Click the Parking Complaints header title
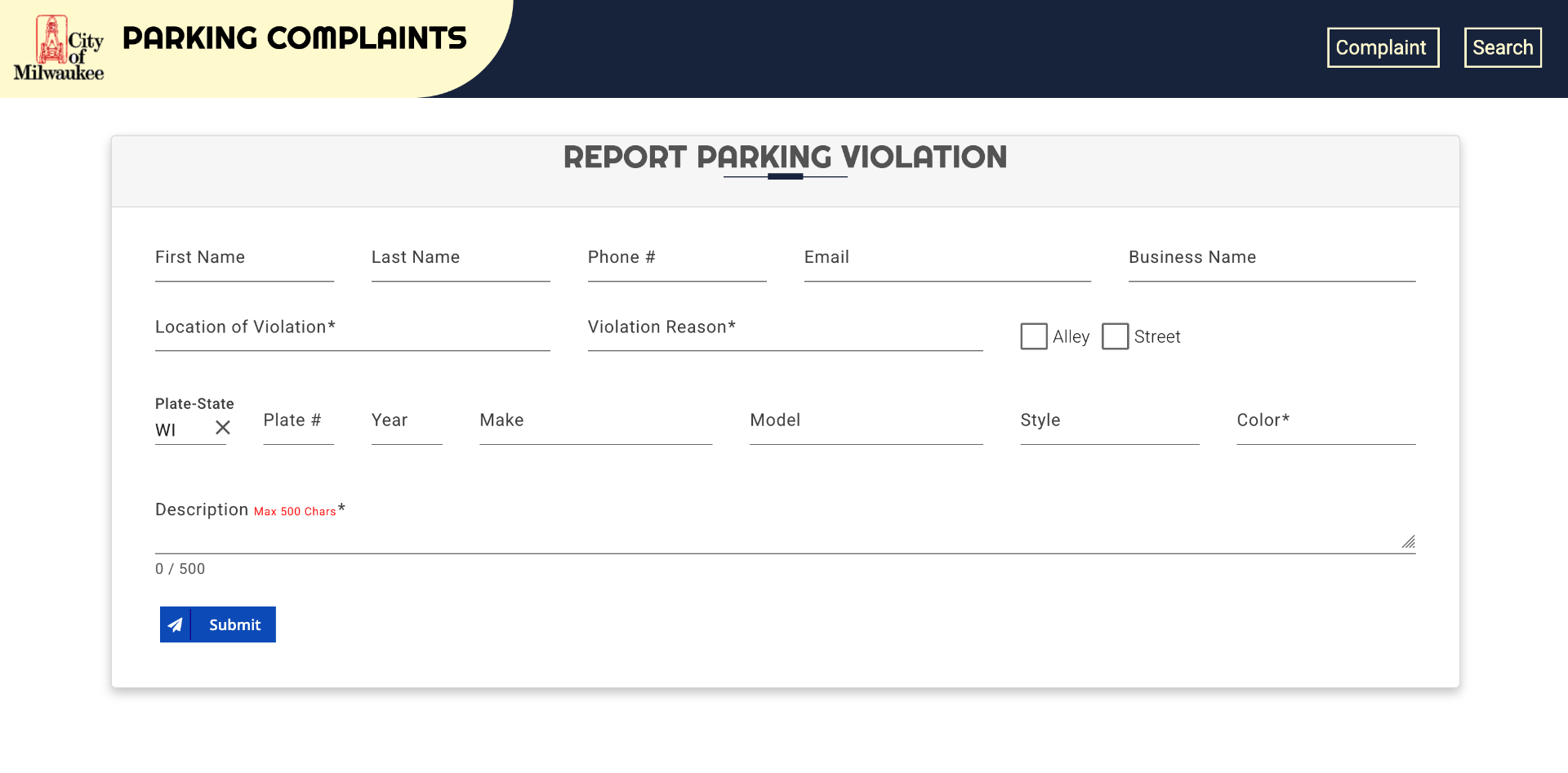1568x773 pixels. pyautogui.click(x=295, y=38)
